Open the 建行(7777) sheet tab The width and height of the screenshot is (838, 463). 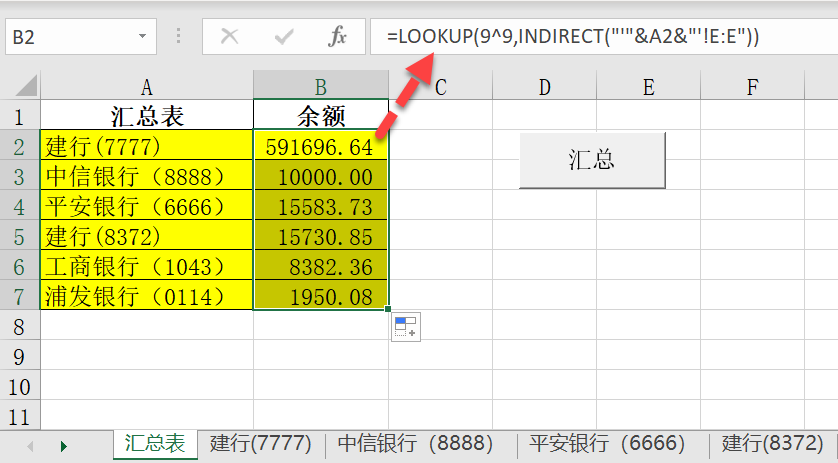[260, 444]
